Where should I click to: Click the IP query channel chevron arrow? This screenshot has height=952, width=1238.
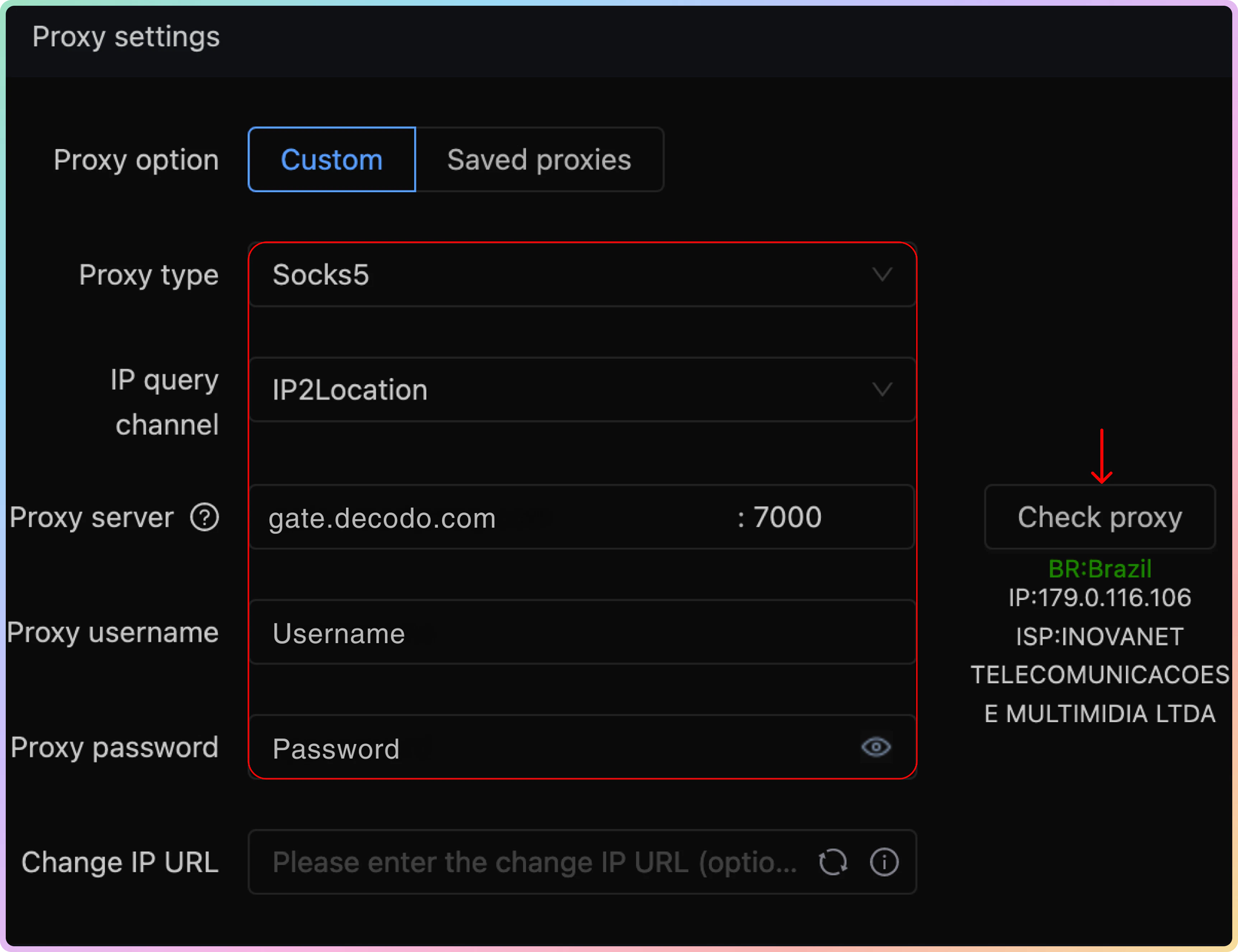[x=882, y=389]
